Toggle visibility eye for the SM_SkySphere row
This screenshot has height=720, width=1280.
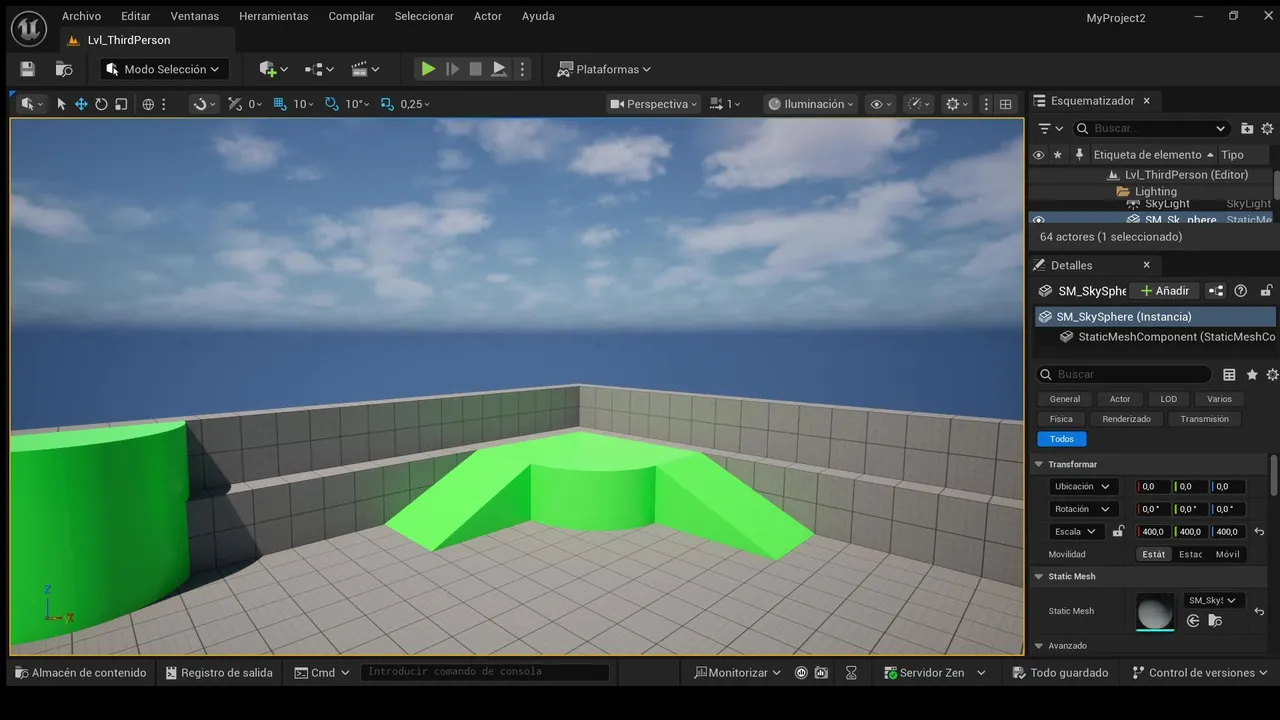click(x=1038, y=220)
